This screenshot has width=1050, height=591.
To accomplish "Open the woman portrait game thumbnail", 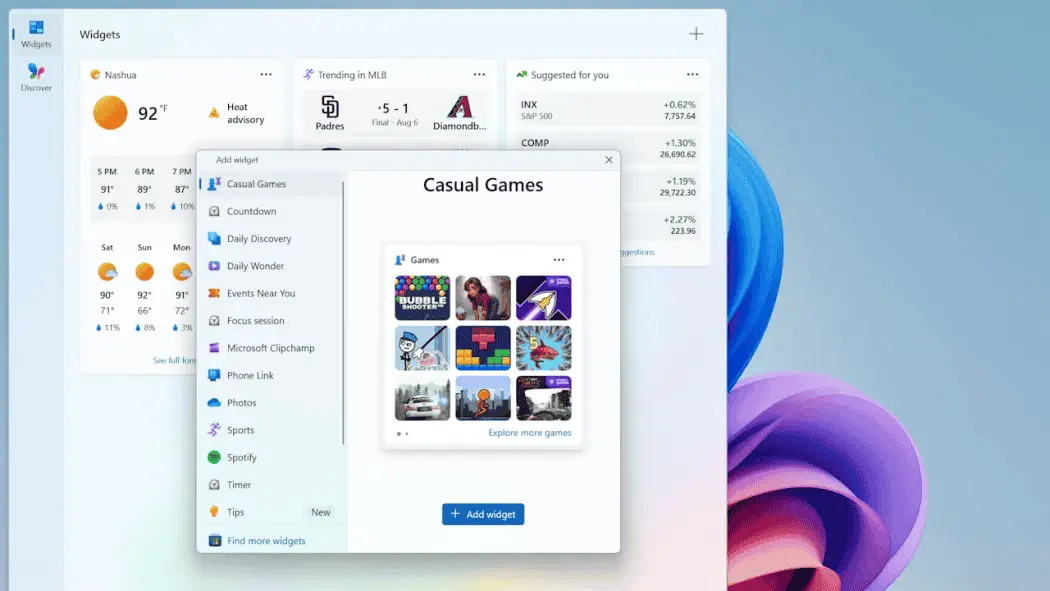I will point(483,298).
